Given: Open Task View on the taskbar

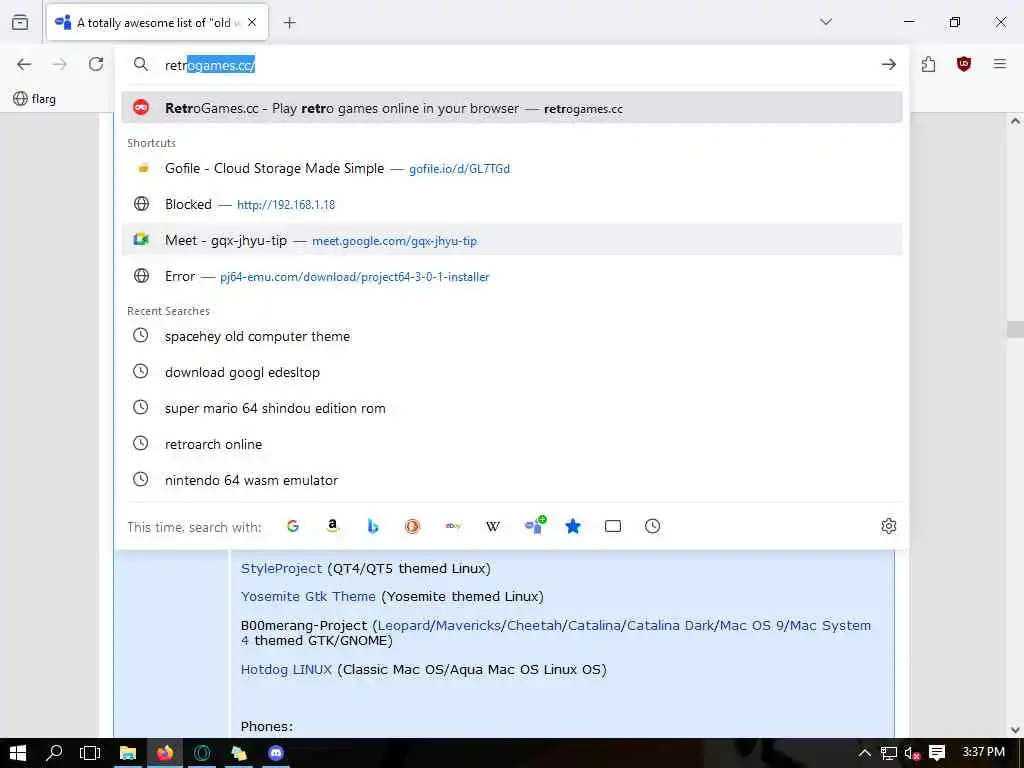Looking at the screenshot, I should 90,753.
